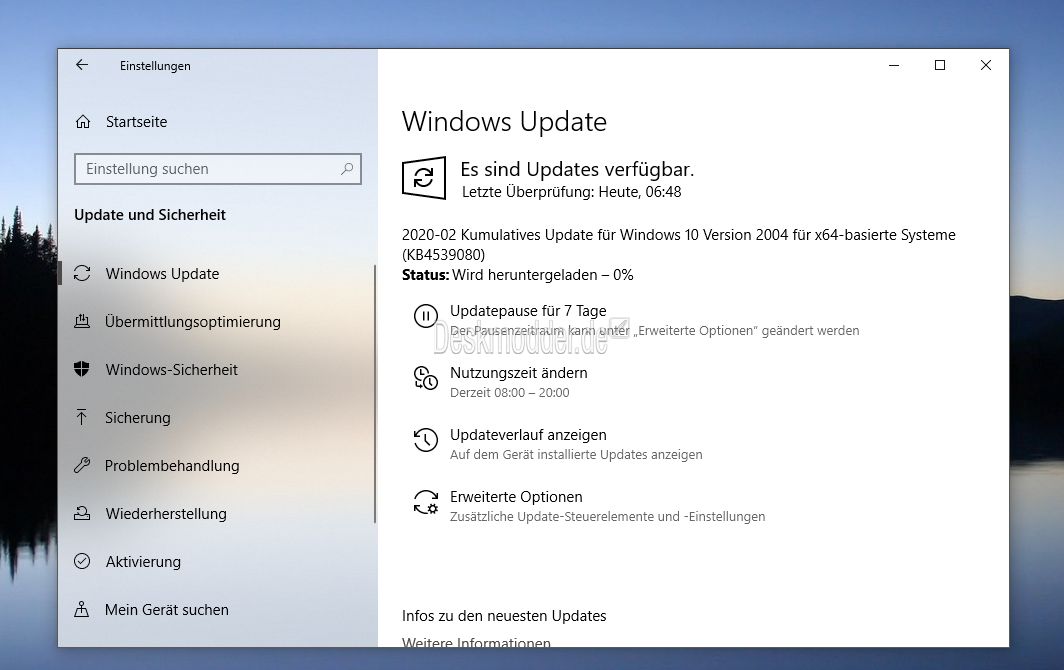Click the Problembehandlung wrench icon

point(82,466)
